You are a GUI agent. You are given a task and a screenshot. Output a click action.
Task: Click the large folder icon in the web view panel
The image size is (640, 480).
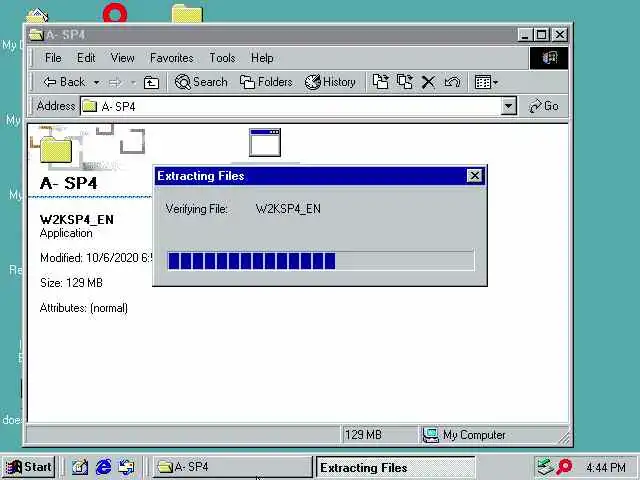pyautogui.click(x=56, y=149)
